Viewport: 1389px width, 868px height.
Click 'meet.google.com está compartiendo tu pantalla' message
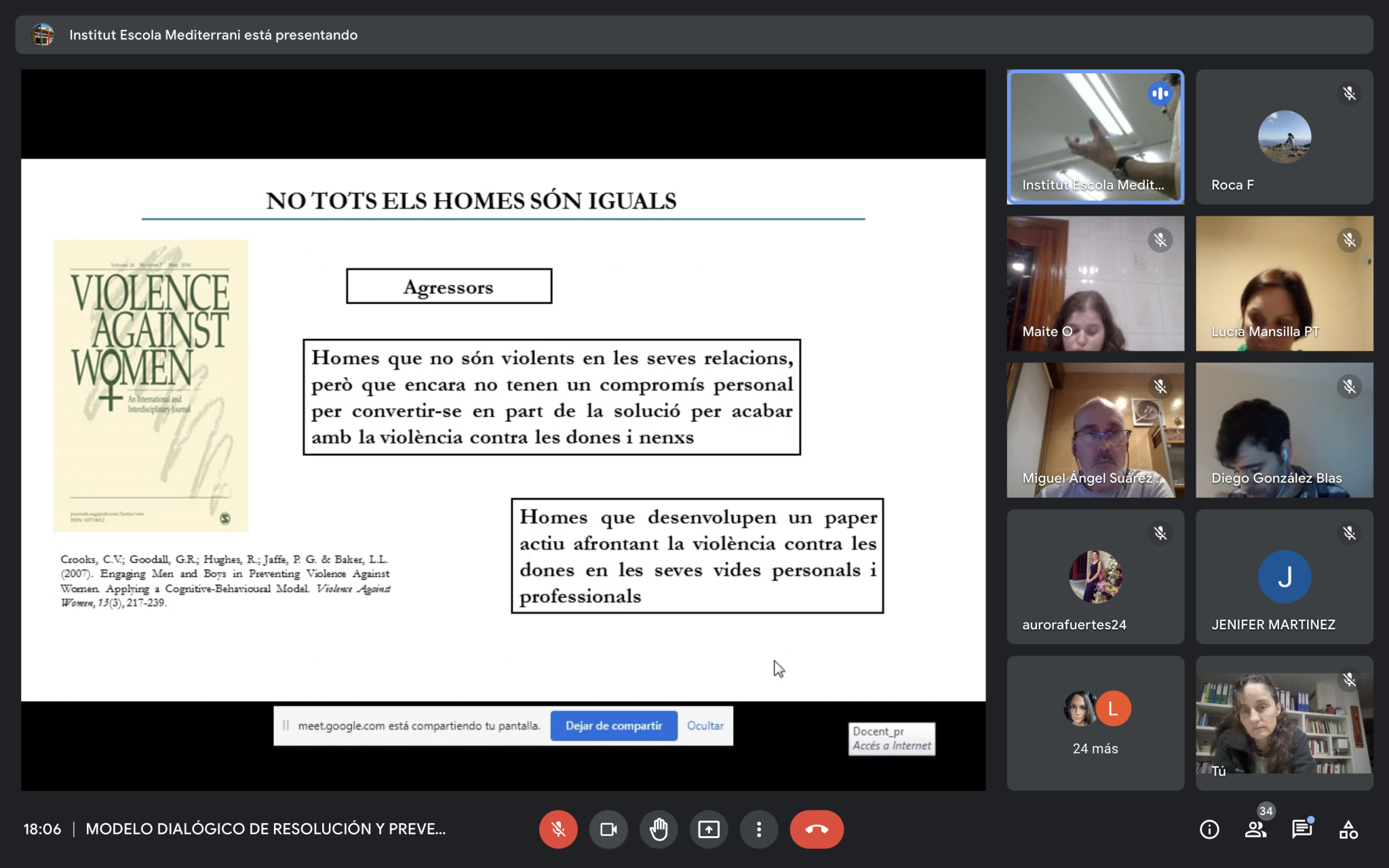pos(419,726)
